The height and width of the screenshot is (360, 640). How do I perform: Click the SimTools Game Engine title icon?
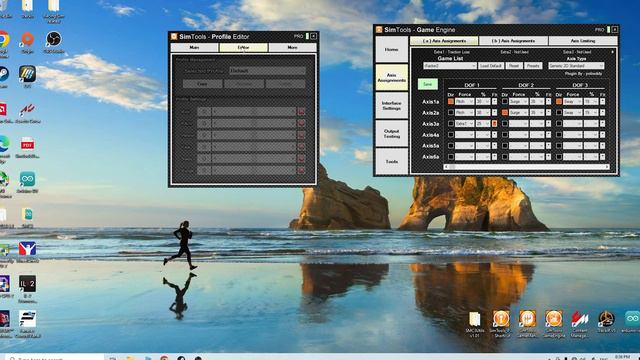(x=379, y=30)
